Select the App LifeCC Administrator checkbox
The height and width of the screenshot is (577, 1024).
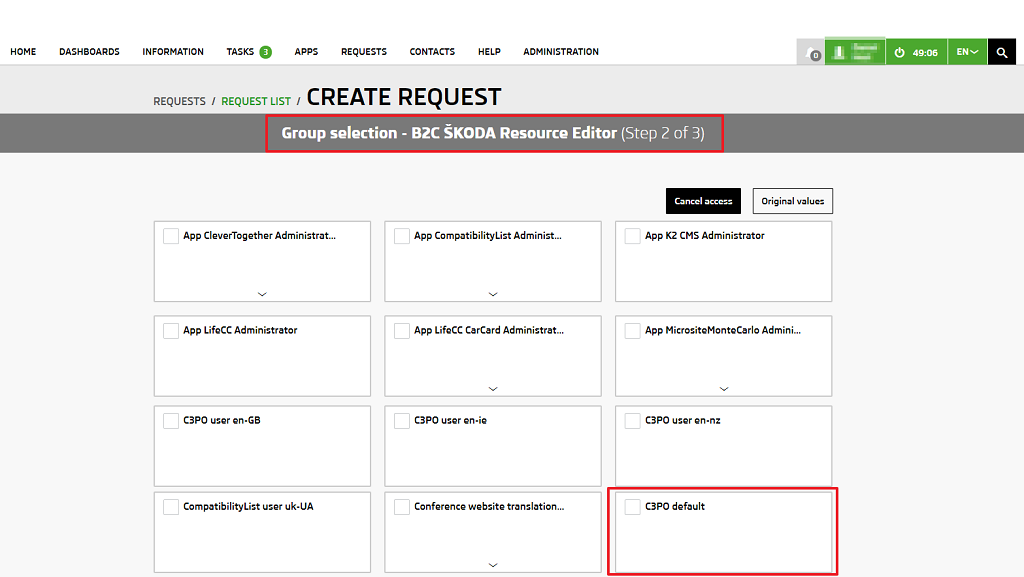point(171,330)
